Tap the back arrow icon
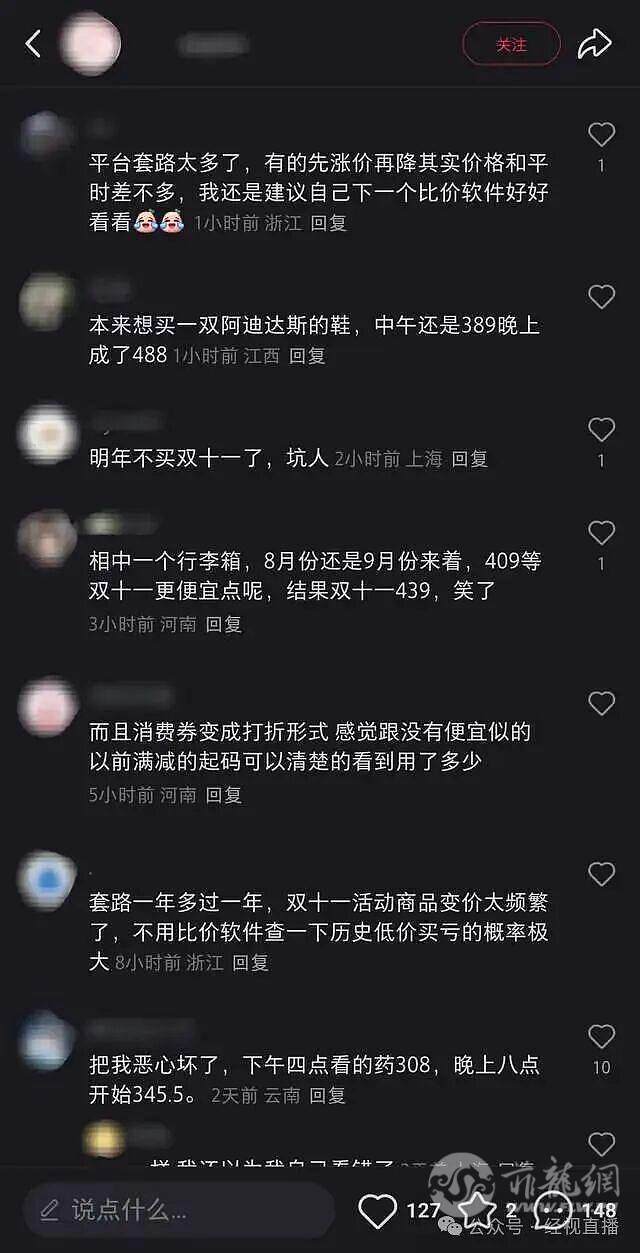The height and width of the screenshot is (1253, 640). coord(33,44)
